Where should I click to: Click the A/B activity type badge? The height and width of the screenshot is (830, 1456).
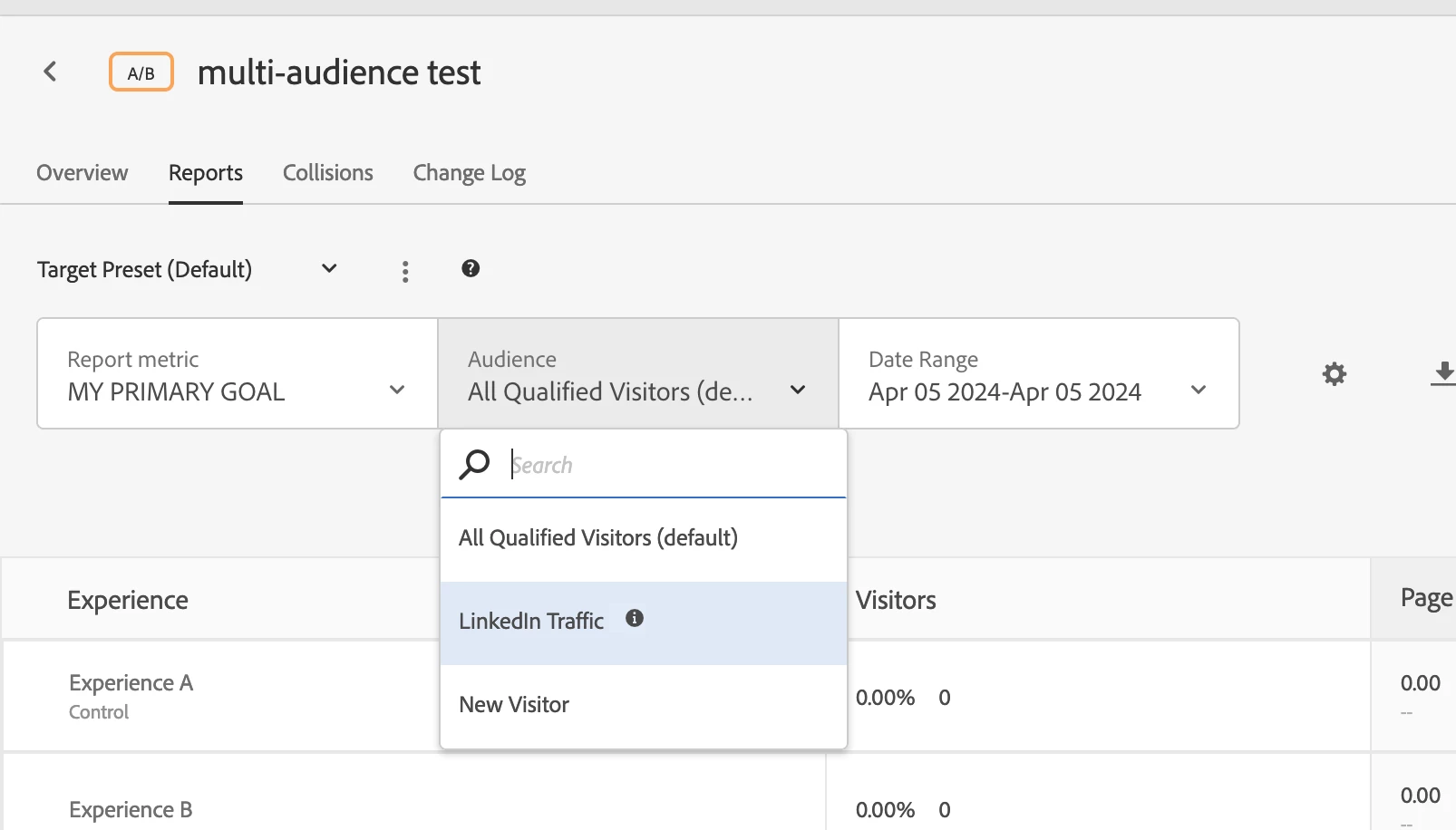pyautogui.click(x=141, y=72)
